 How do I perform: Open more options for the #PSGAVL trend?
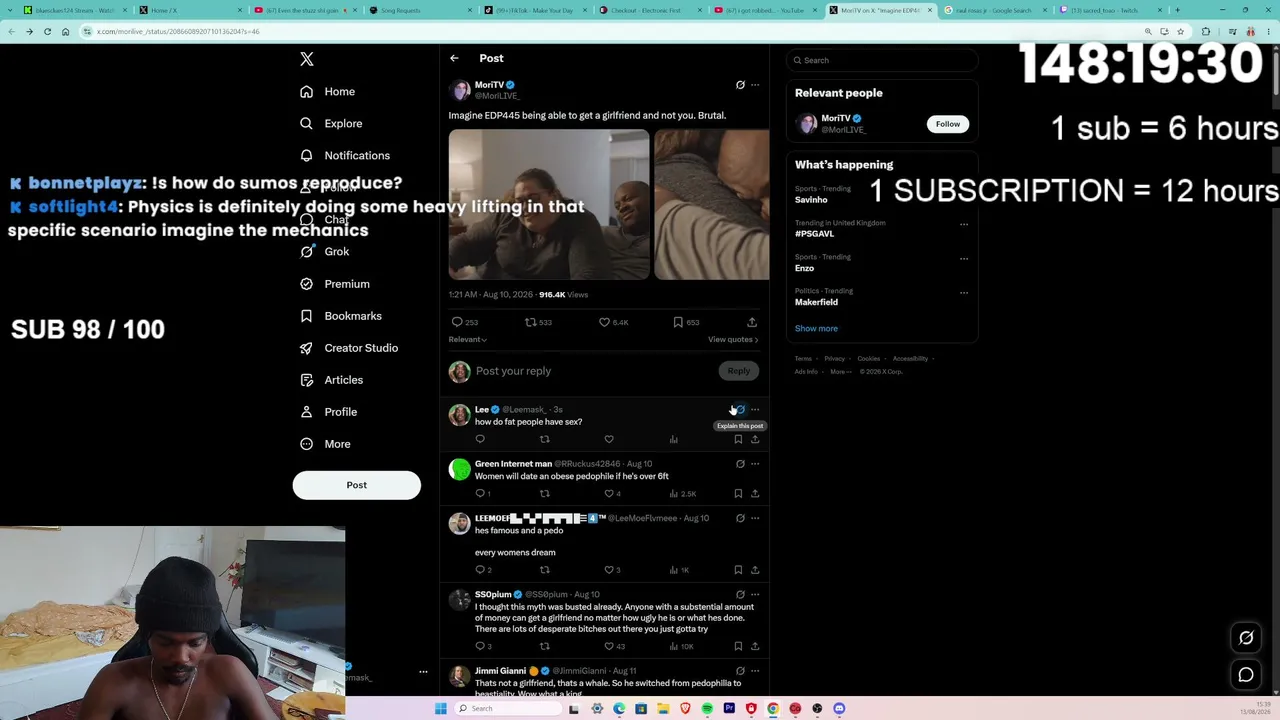[964, 224]
